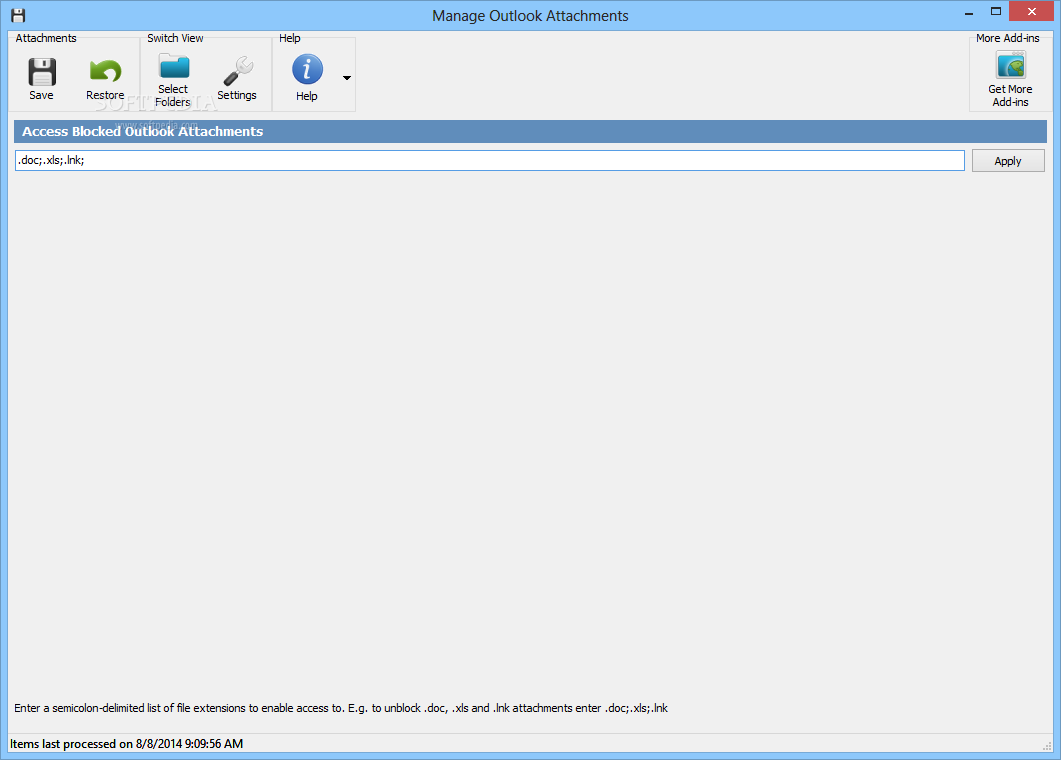The image size is (1061, 760).
Task: Click the Save attachments floppy icon
Action: click(x=42, y=72)
